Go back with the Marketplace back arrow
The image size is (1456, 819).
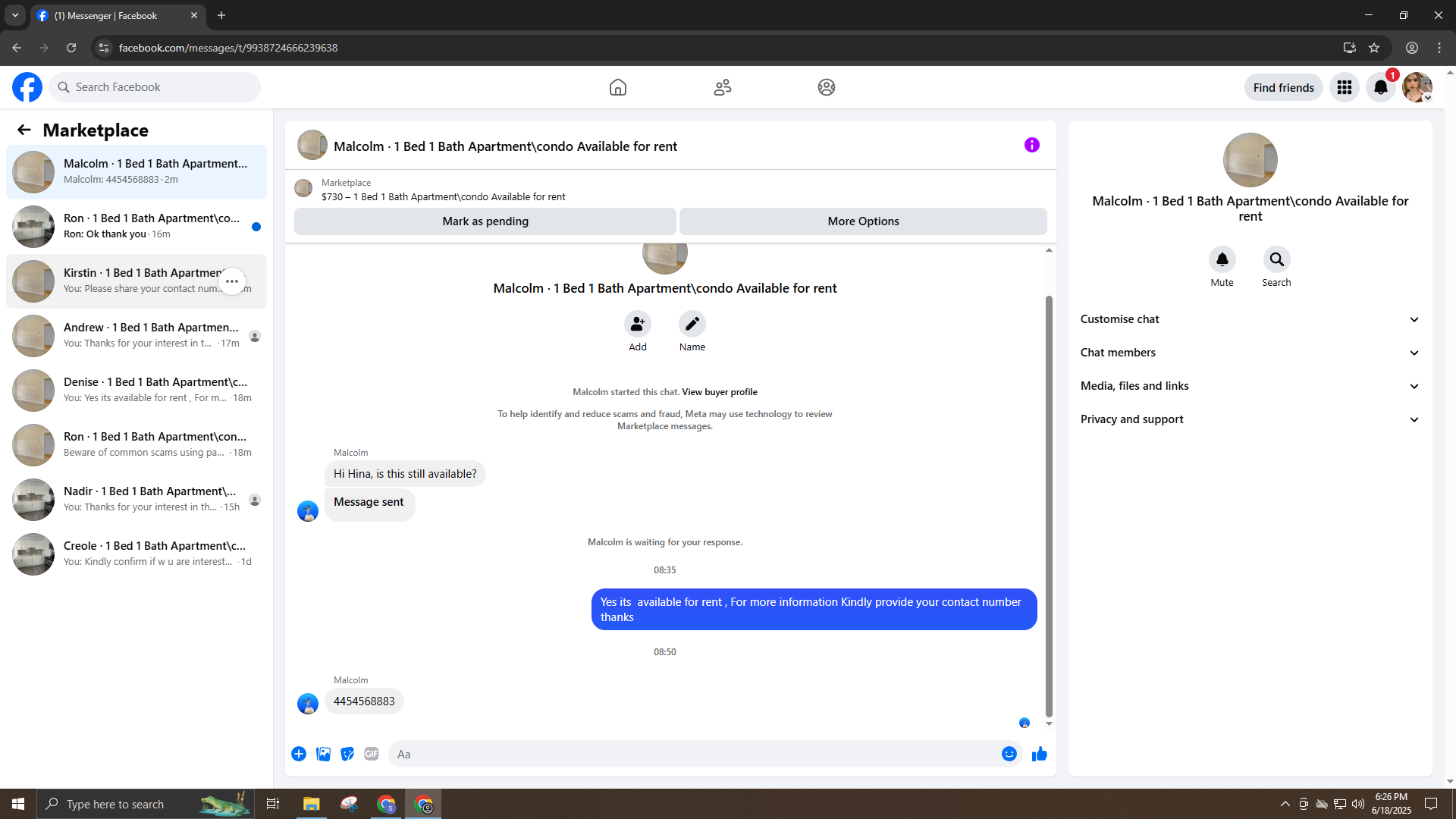point(24,130)
